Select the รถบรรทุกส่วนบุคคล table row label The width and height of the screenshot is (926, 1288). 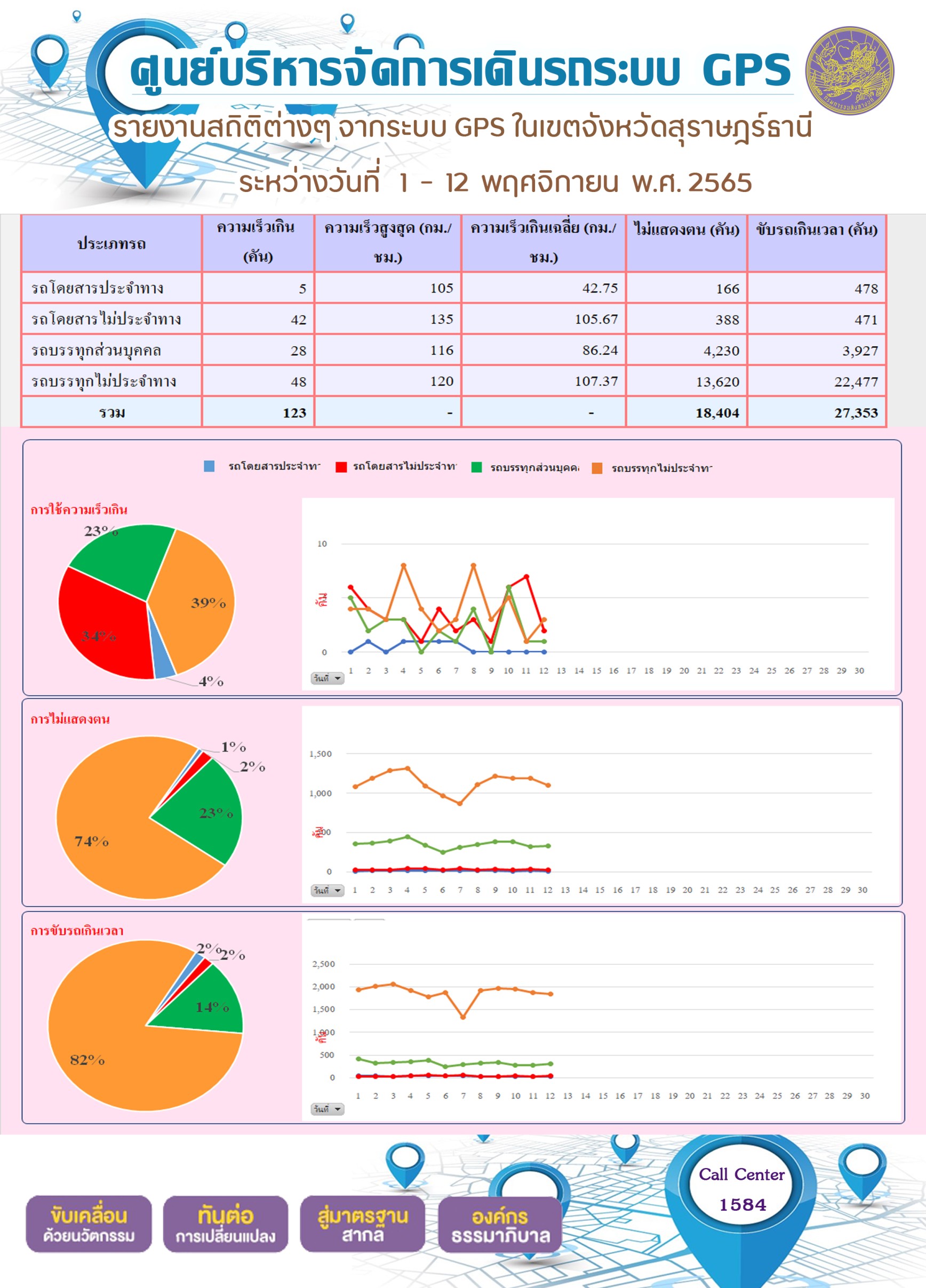pos(96,350)
